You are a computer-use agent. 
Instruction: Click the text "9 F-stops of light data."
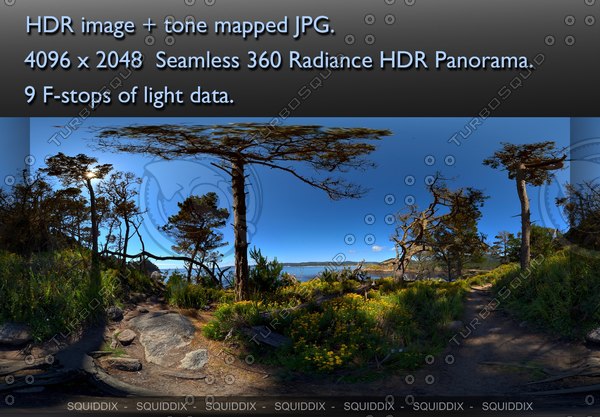tap(129, 95)
